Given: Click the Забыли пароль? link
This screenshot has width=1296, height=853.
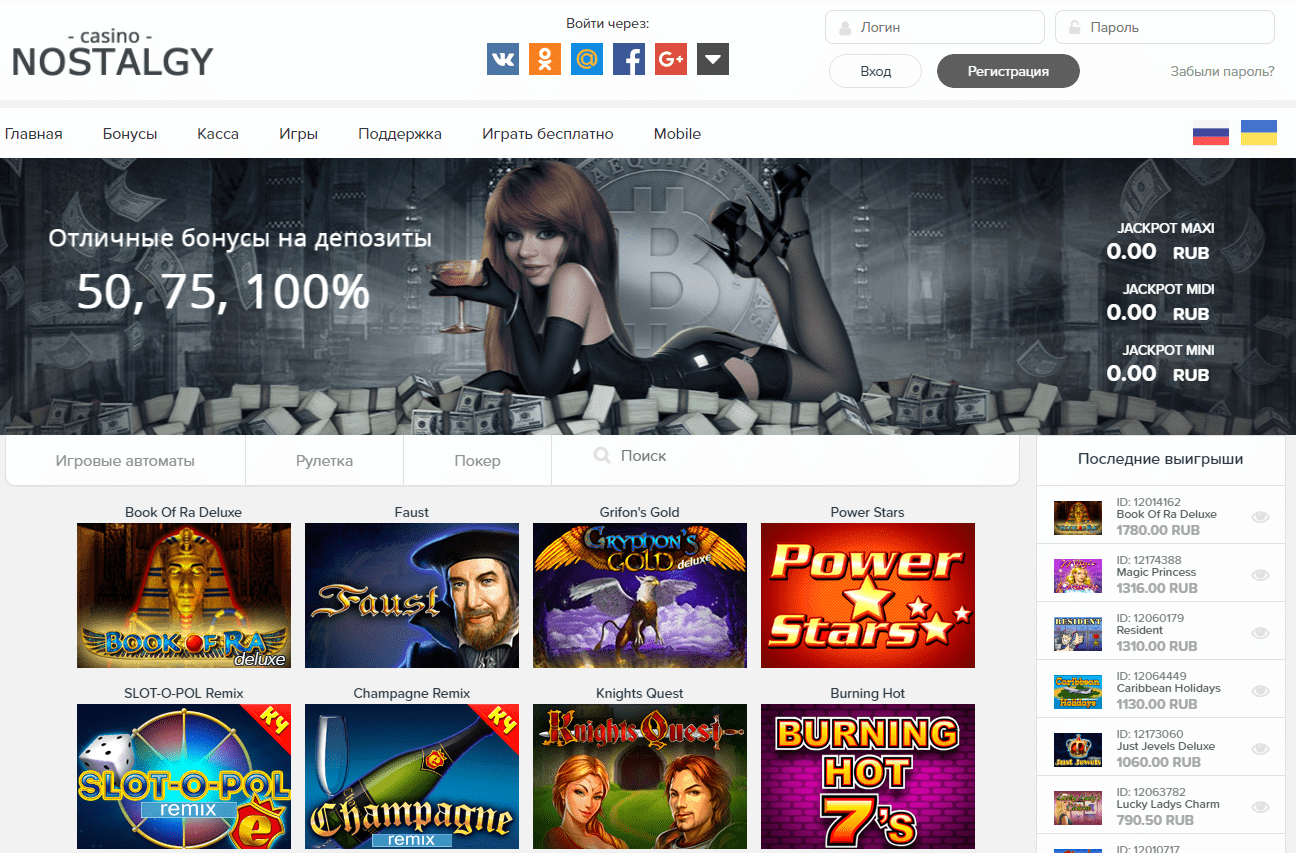Looking at the screenshot, I should click(1222, 71).
